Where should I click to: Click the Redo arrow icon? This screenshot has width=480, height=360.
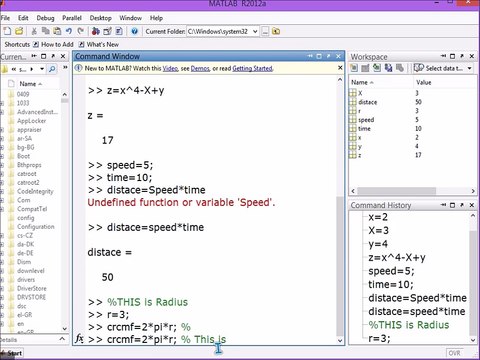[80, 31]
